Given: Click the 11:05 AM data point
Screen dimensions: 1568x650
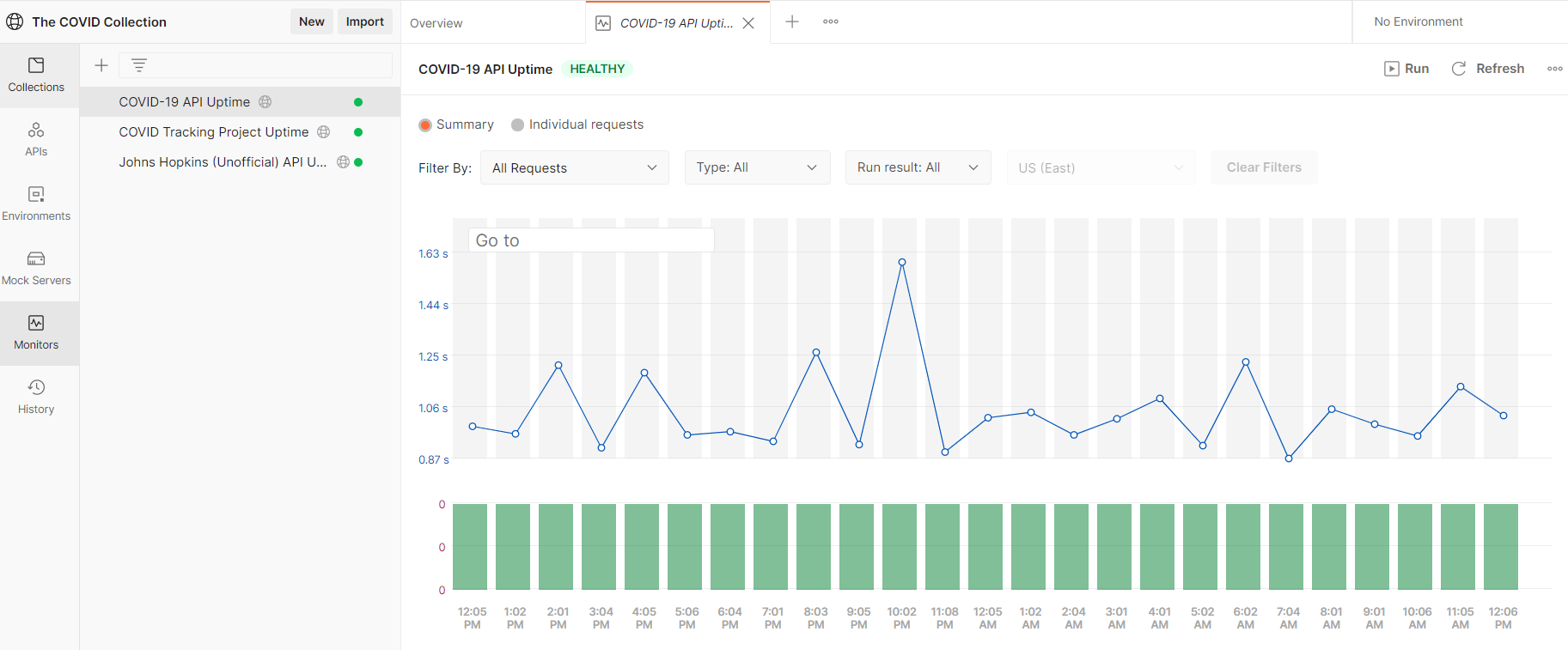Looking at the screenshot, I should 1461,387.
